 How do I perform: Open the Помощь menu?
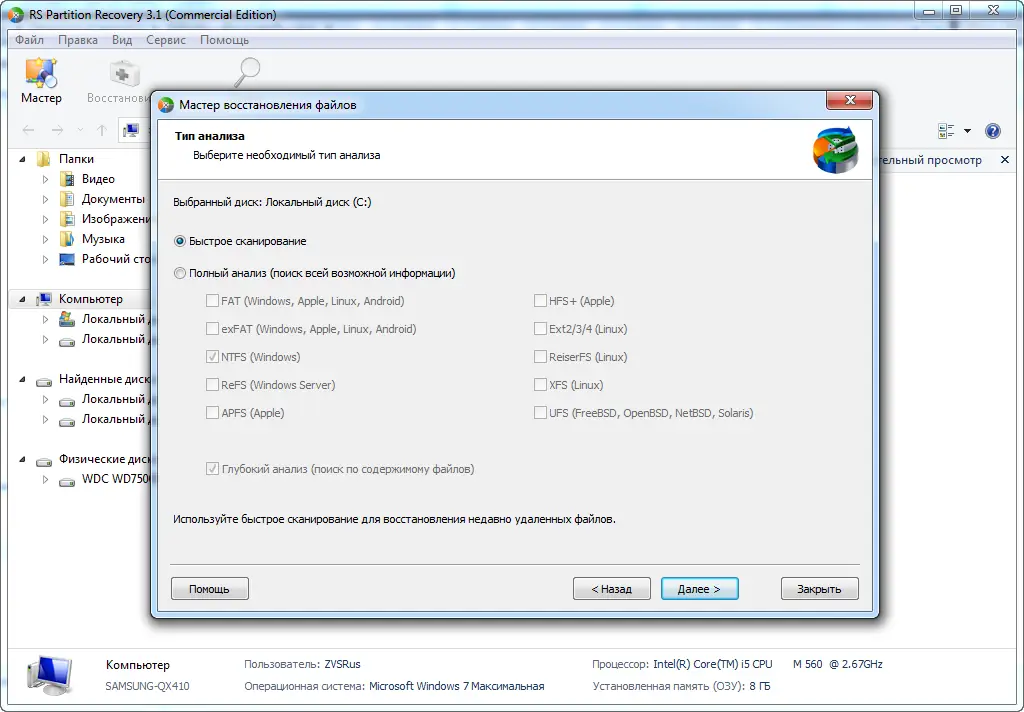pos(224,40)
